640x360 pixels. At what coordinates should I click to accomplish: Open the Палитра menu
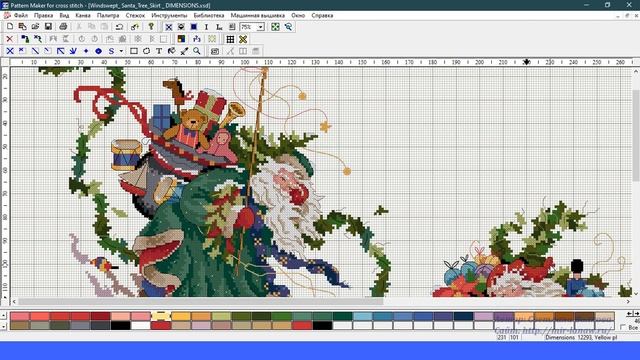[x=108, y=15]
